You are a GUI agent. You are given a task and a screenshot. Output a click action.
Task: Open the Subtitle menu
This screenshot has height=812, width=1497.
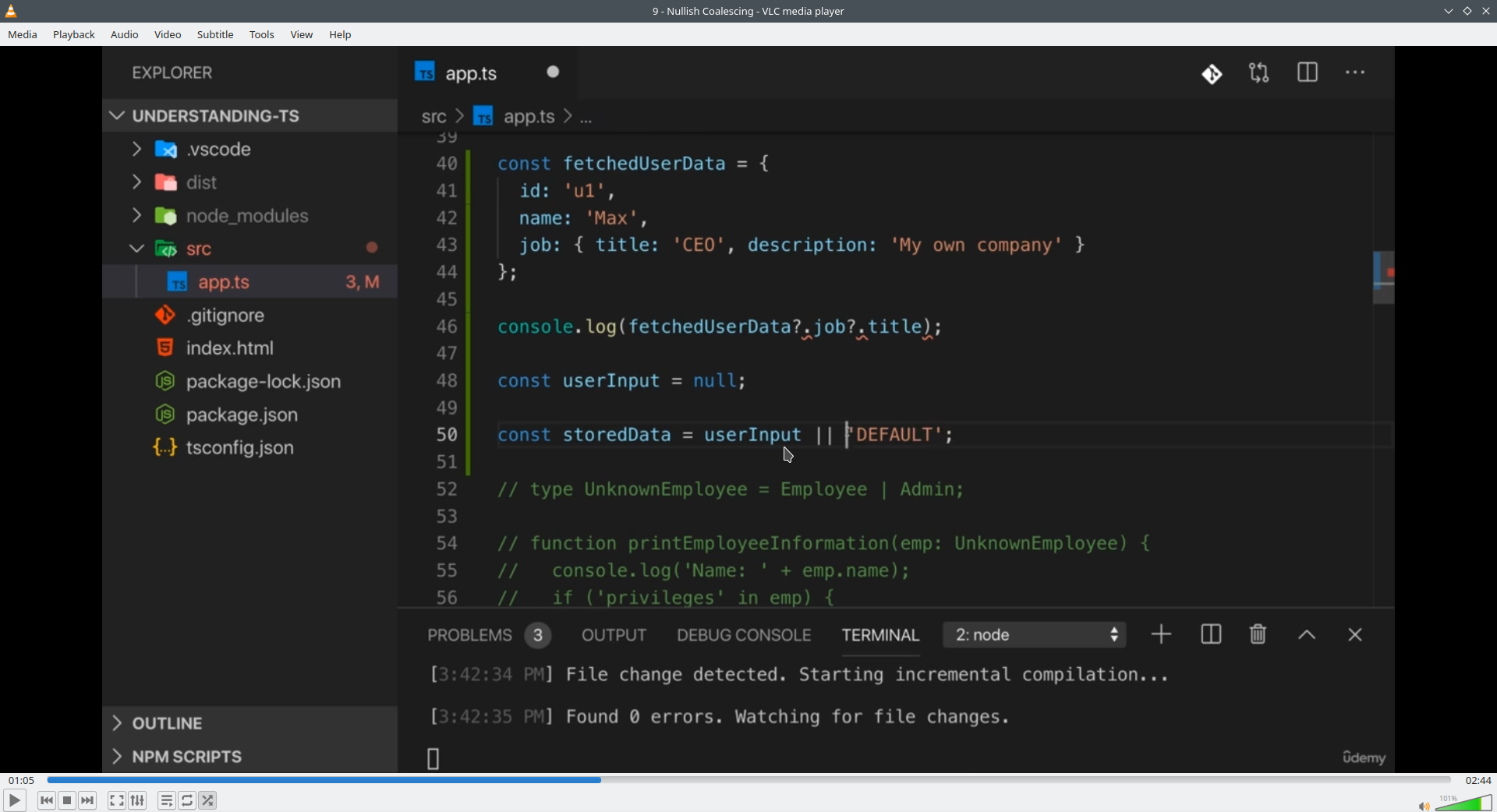pos(215,35)
